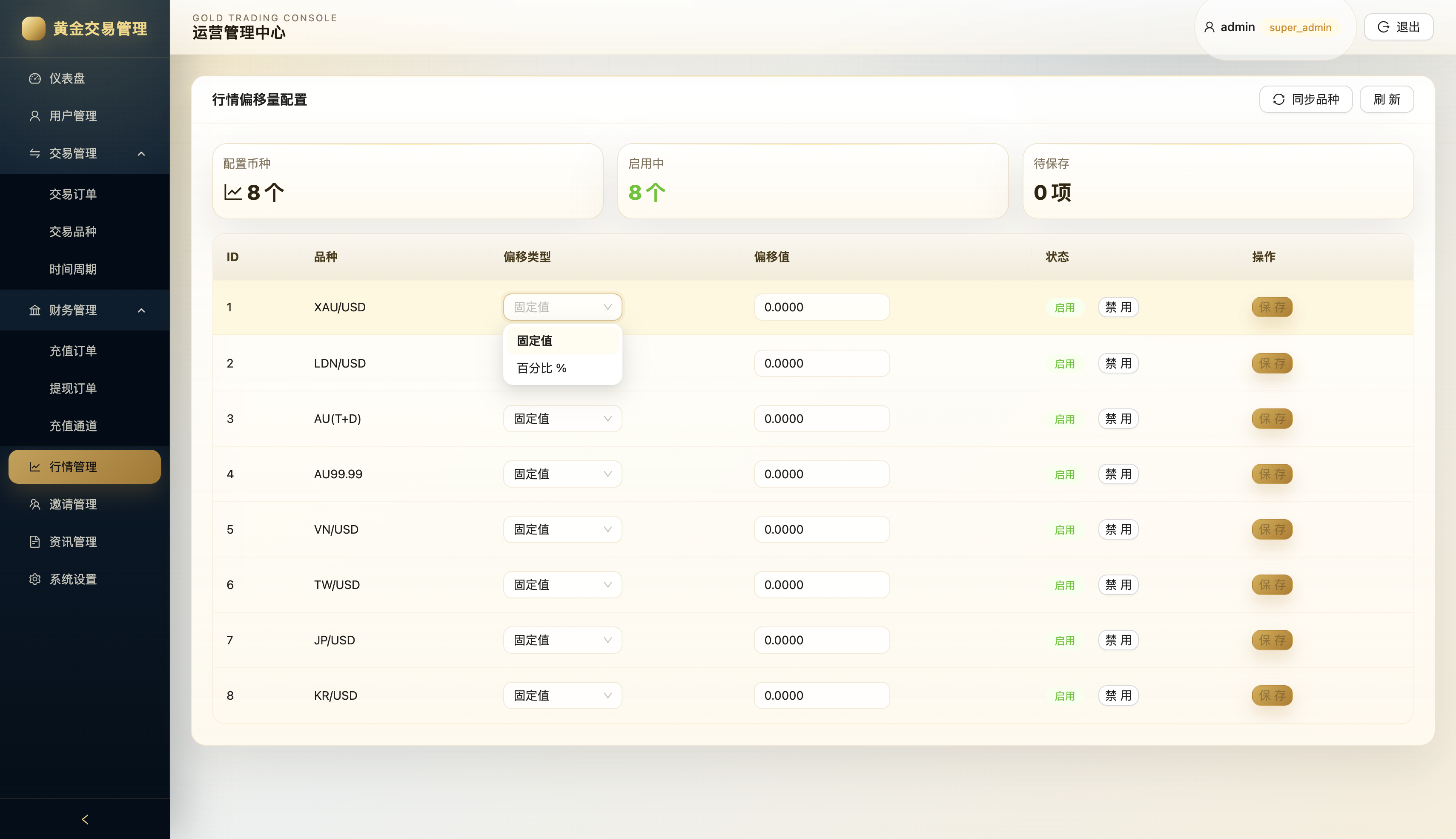Click the chart icon beside 8 个
1456x839 pixels.
233,192
